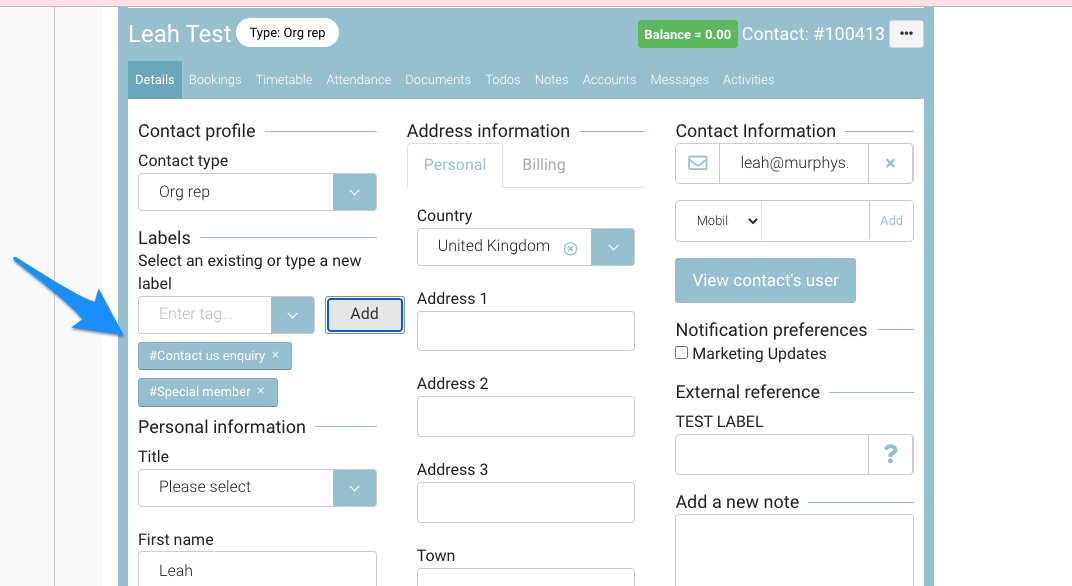Click the Balance = 0.00 badge

coord(687,34)
